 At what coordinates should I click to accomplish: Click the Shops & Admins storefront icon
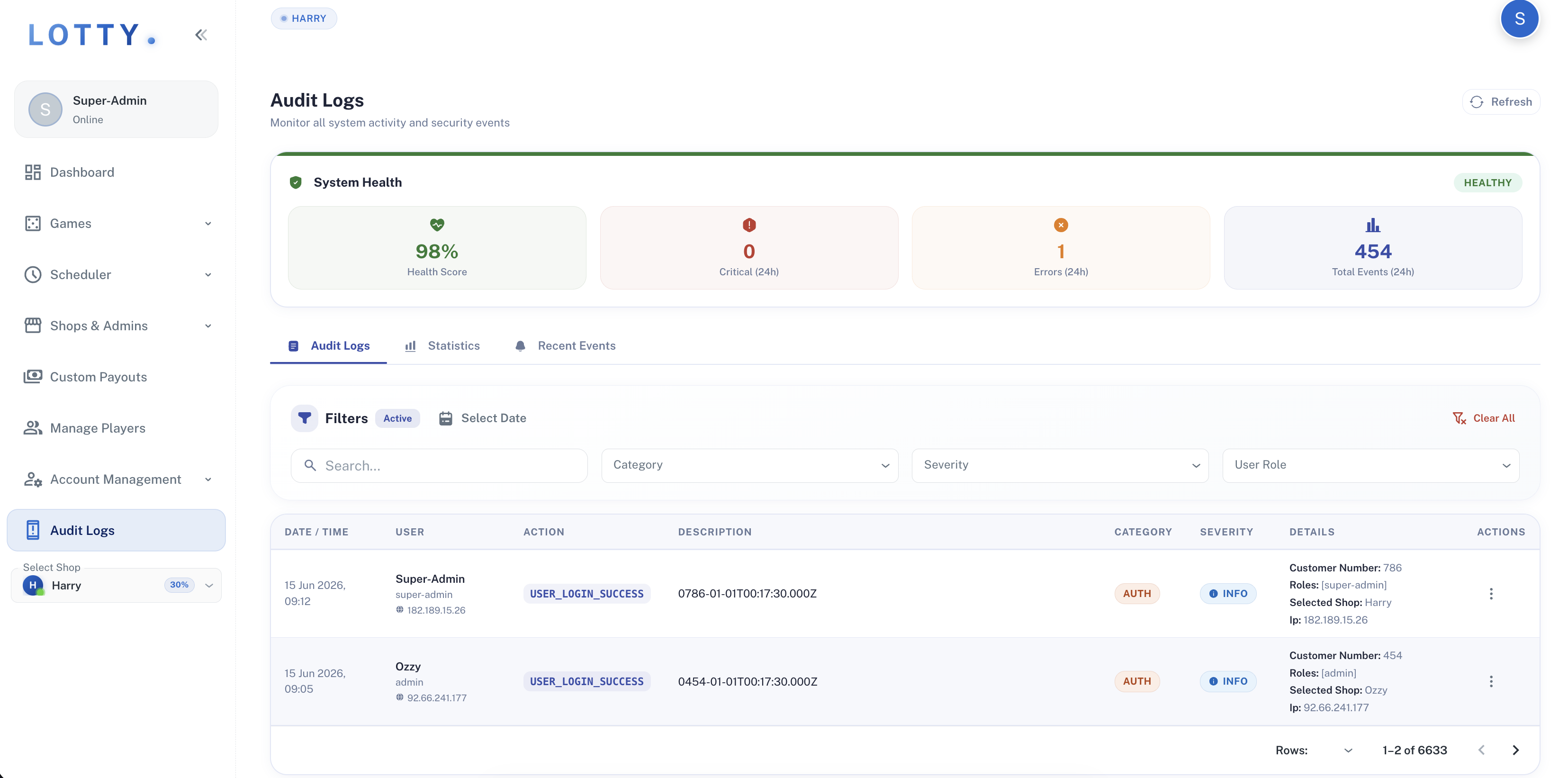(x=33, y=326)
